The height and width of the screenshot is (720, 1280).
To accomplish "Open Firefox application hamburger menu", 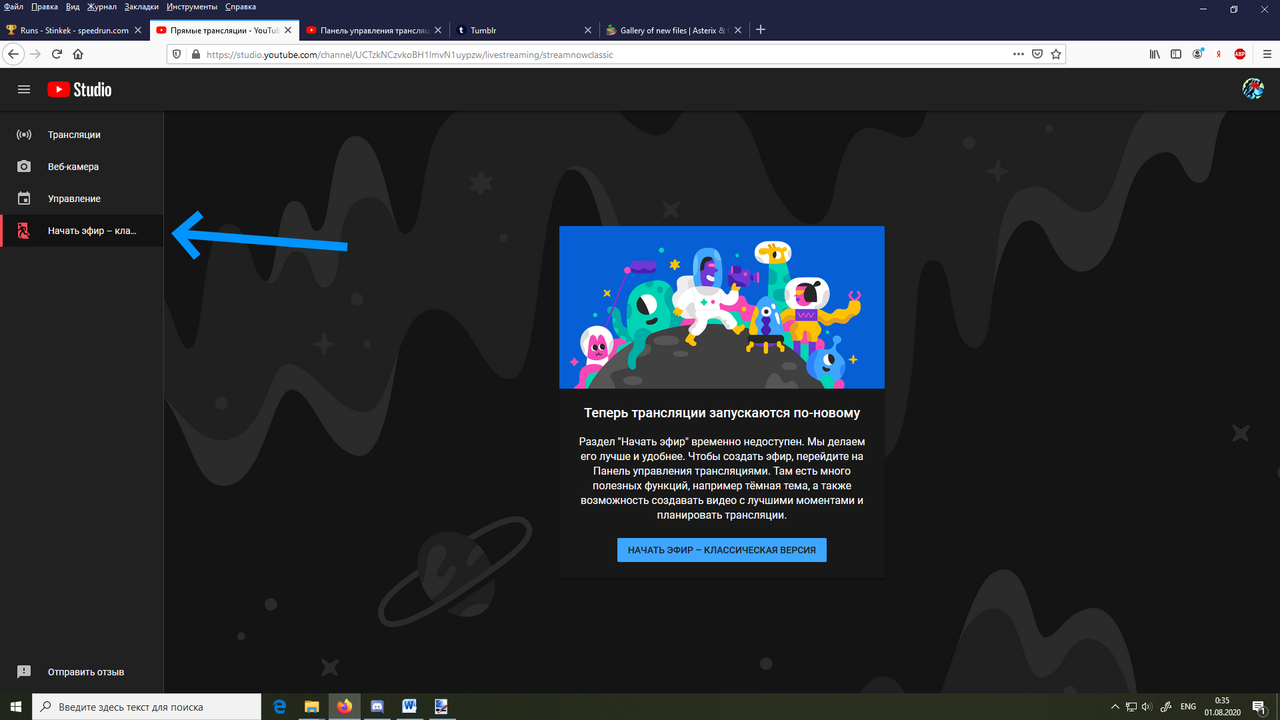I will (1267, 54).
